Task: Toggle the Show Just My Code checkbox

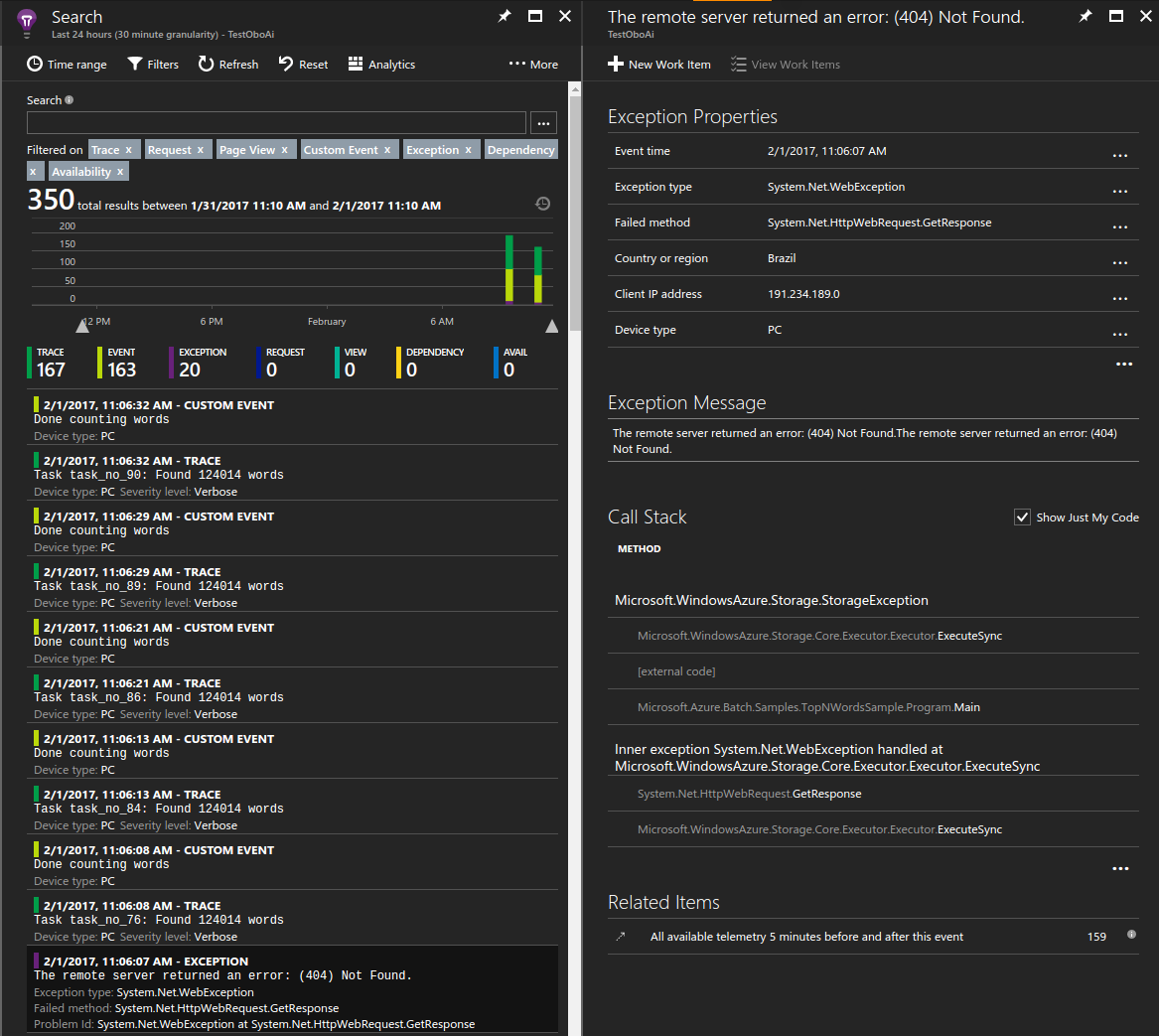Action: click(1022, 517)
